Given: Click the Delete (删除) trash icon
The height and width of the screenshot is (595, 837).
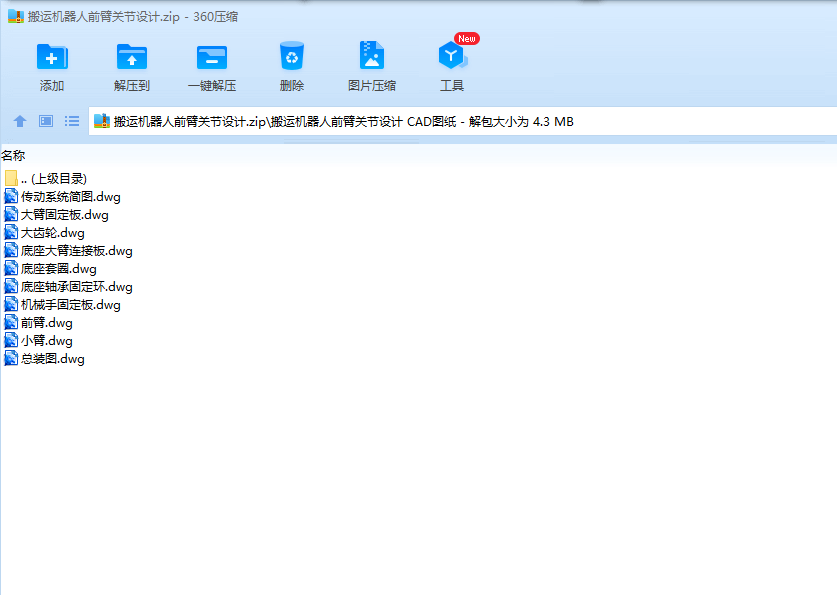Looking at the screenshot, I should click(292, 56).
